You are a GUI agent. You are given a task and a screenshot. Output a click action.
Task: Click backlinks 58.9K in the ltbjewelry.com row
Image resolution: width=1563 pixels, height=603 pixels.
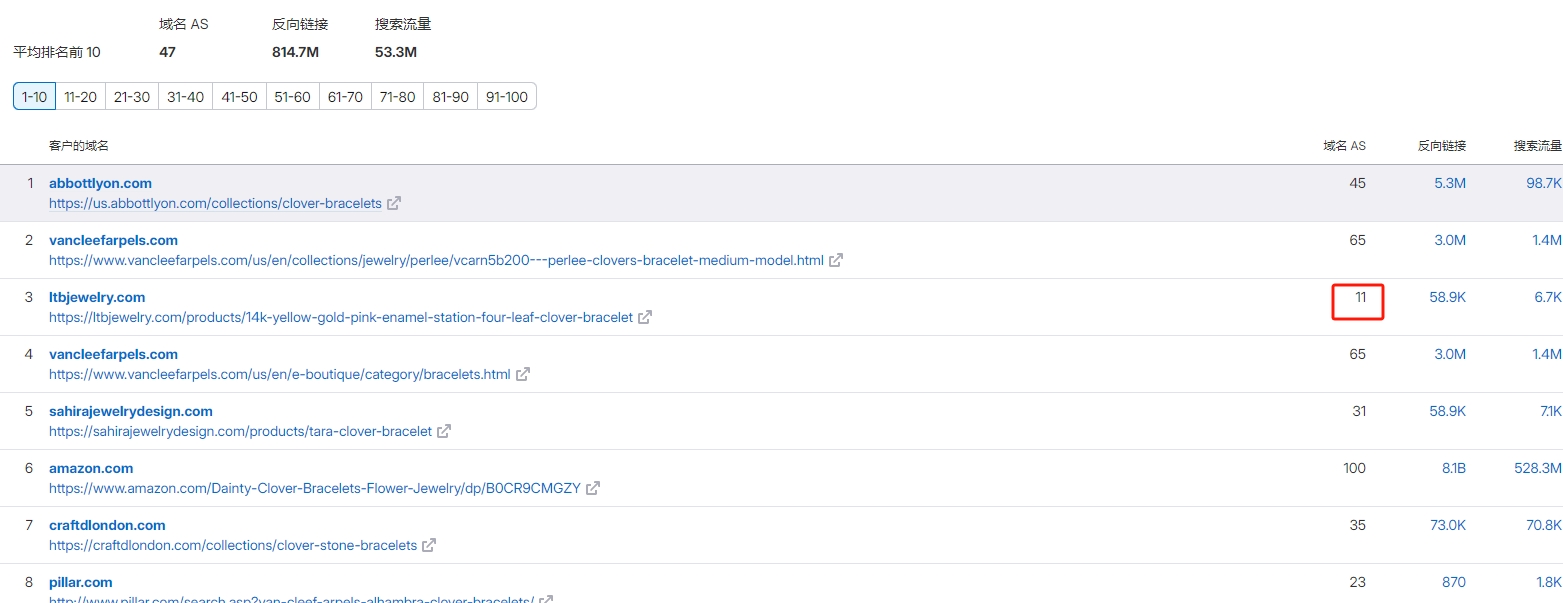click(1448, 297)
